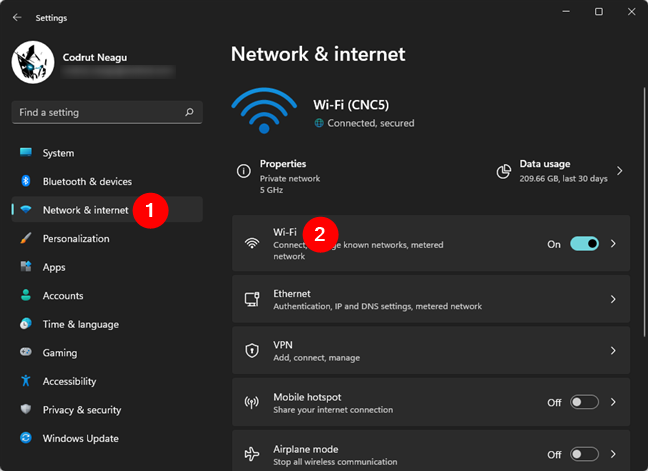This screenshot has width=648, height=471.
Task: Click the connected globe status icon
Action: [319, 123]
